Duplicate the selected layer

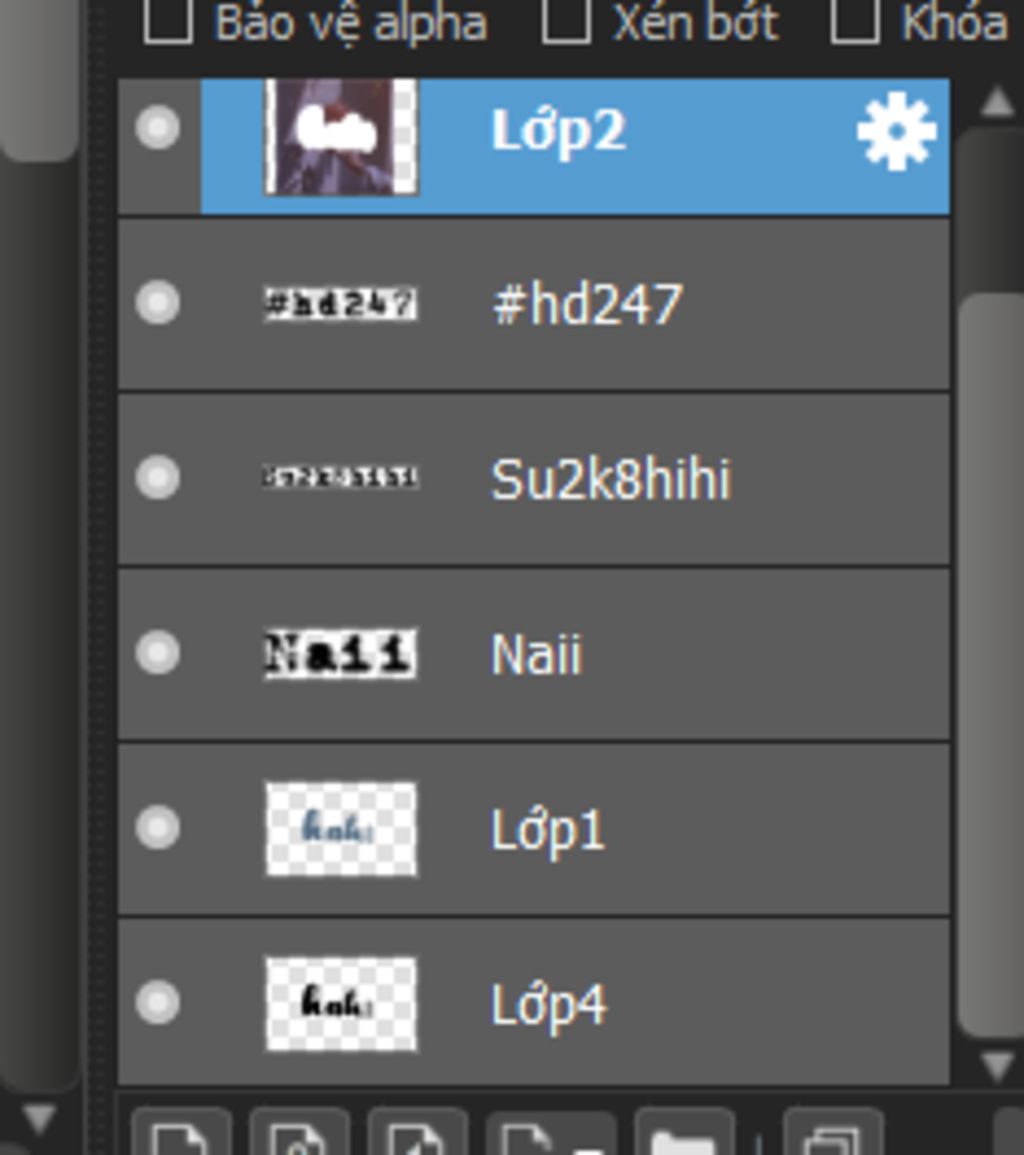833,1132
